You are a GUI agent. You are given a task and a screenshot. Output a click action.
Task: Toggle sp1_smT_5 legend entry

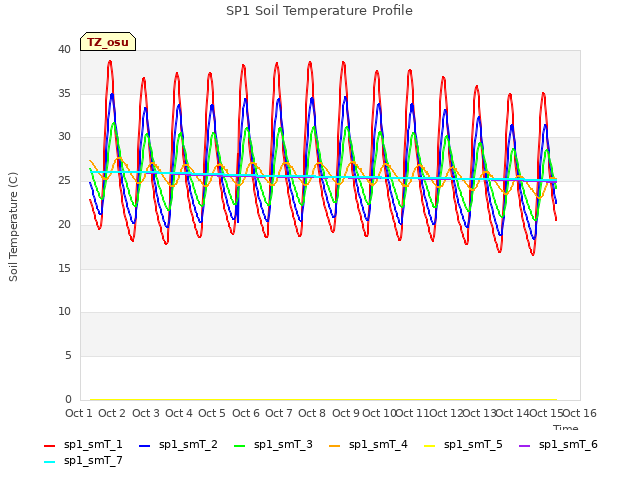(463, 445)
